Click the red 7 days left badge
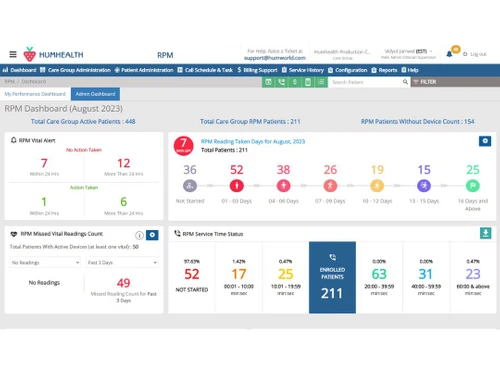 [x=184, y=146]
